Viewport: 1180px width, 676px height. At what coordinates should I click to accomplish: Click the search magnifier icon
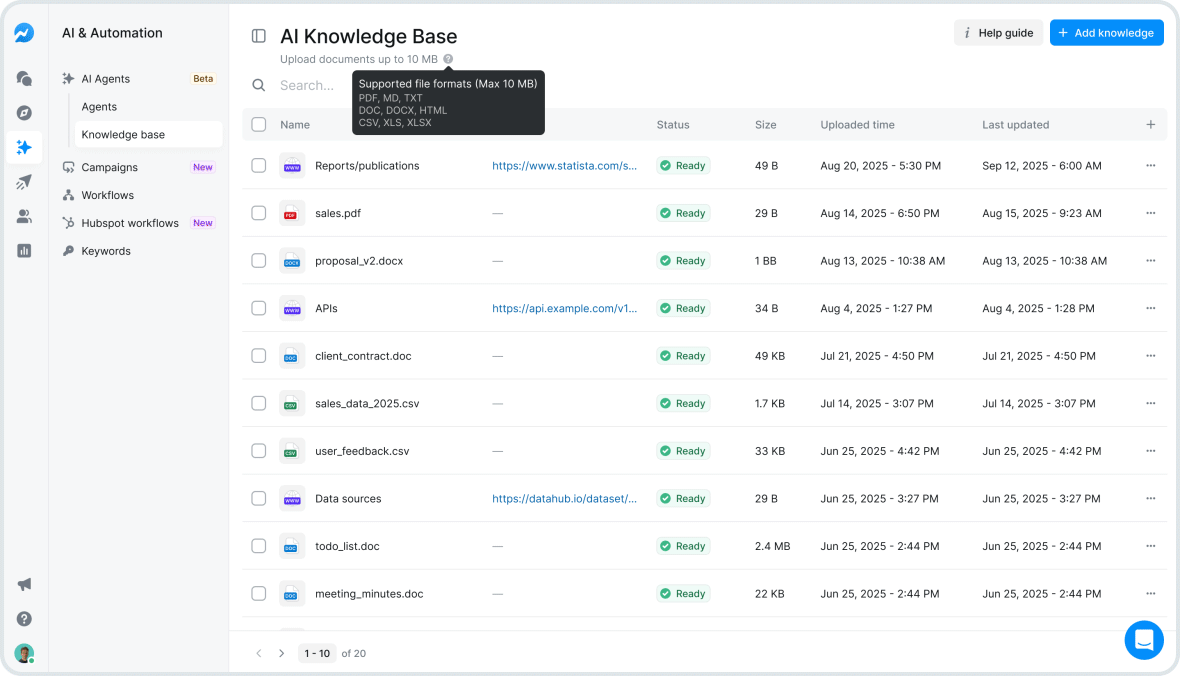(259, 85)
